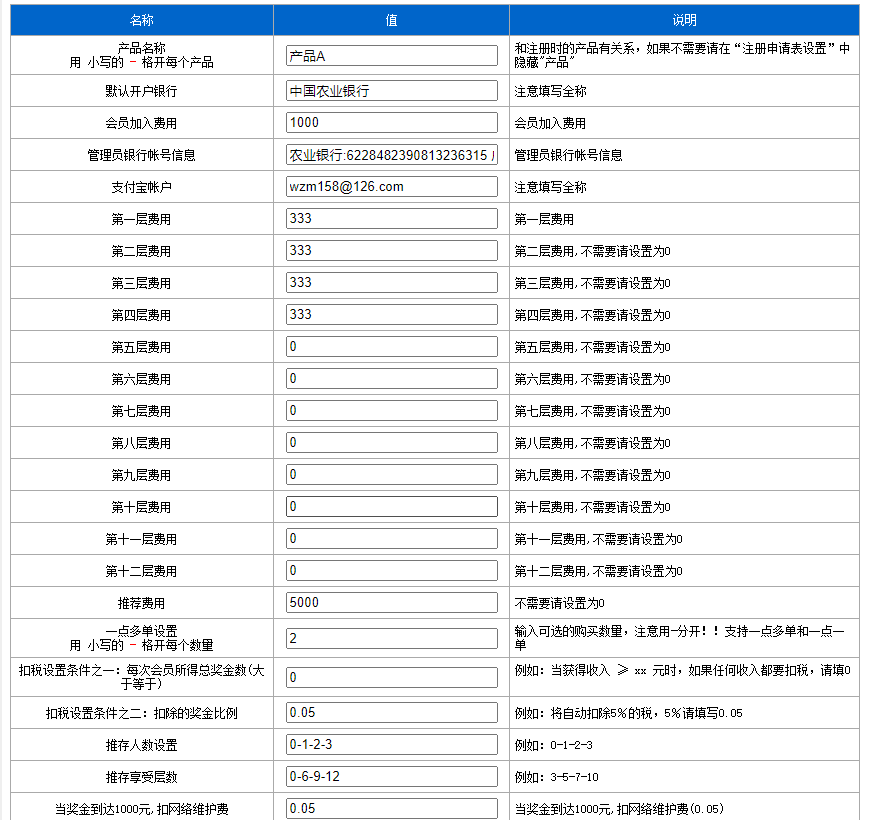Edit the 推荐费用 field showing 5000
869x820 pixels.
(x=391, y=603)
